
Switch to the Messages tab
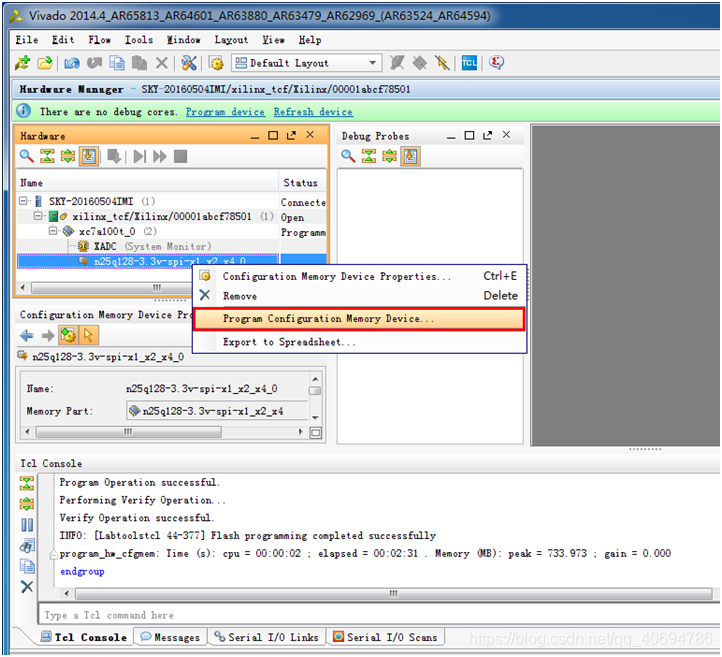pyautogui.click(x=170, y=637)
